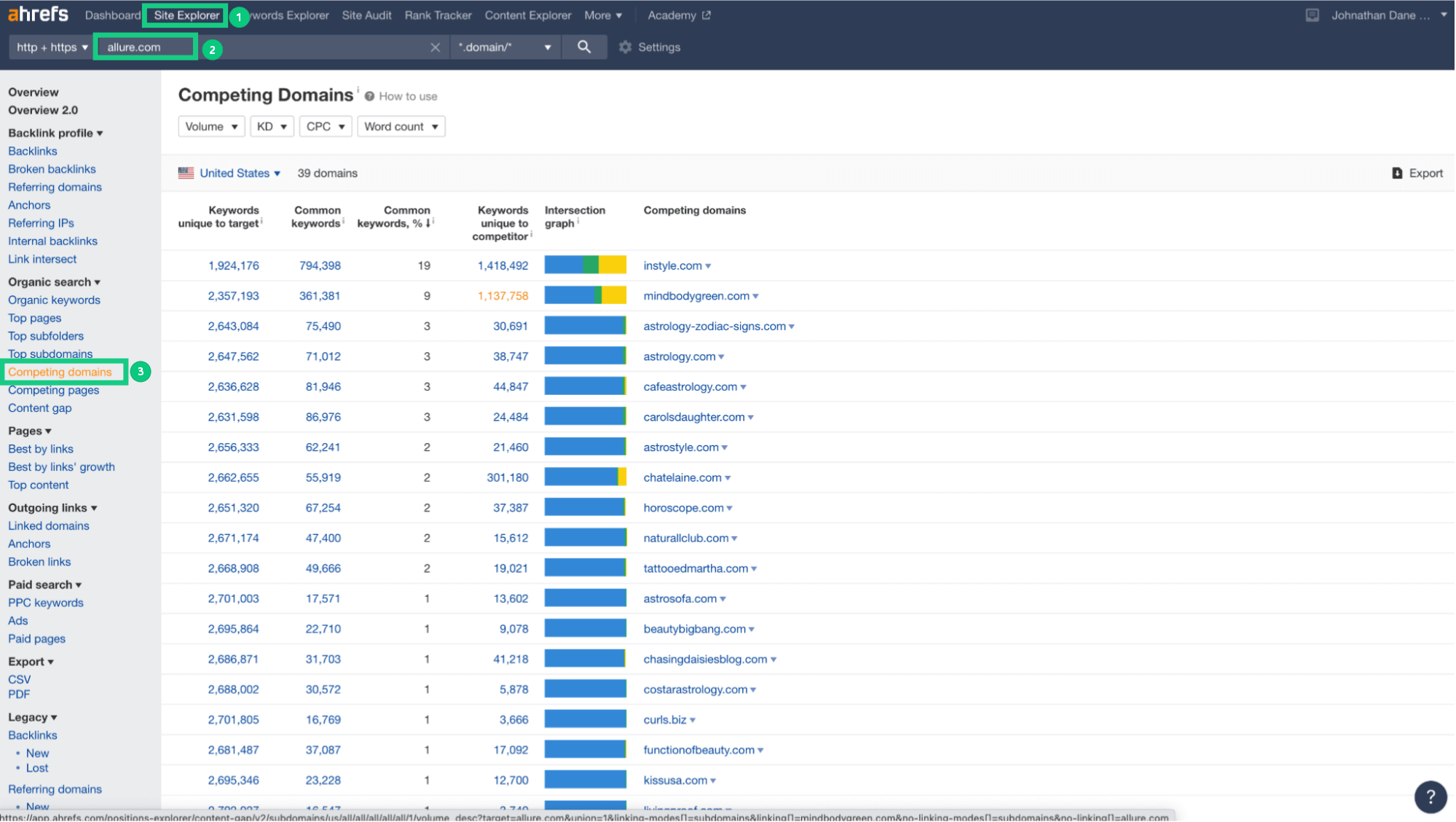Screen dimensions: 1456x822
Task: Open the http + https protocol dropdown
Action: coord(52,47)
